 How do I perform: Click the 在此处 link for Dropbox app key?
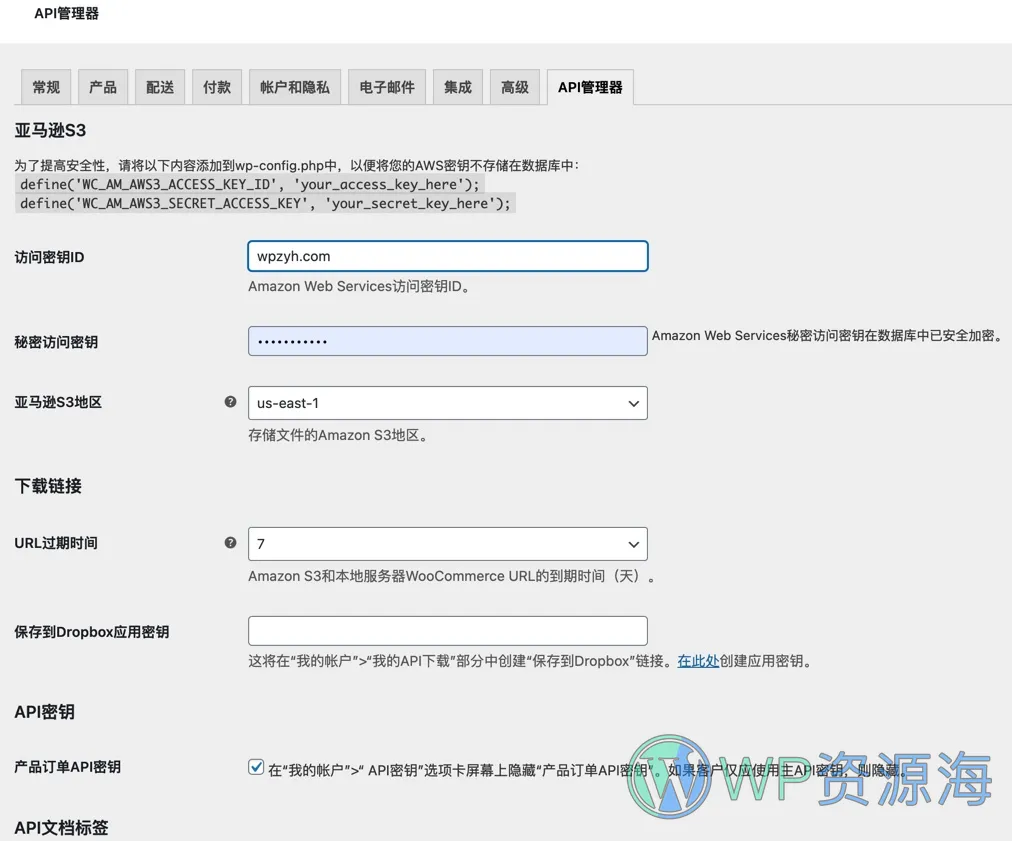pyautogui.click(x=698, y=661)
